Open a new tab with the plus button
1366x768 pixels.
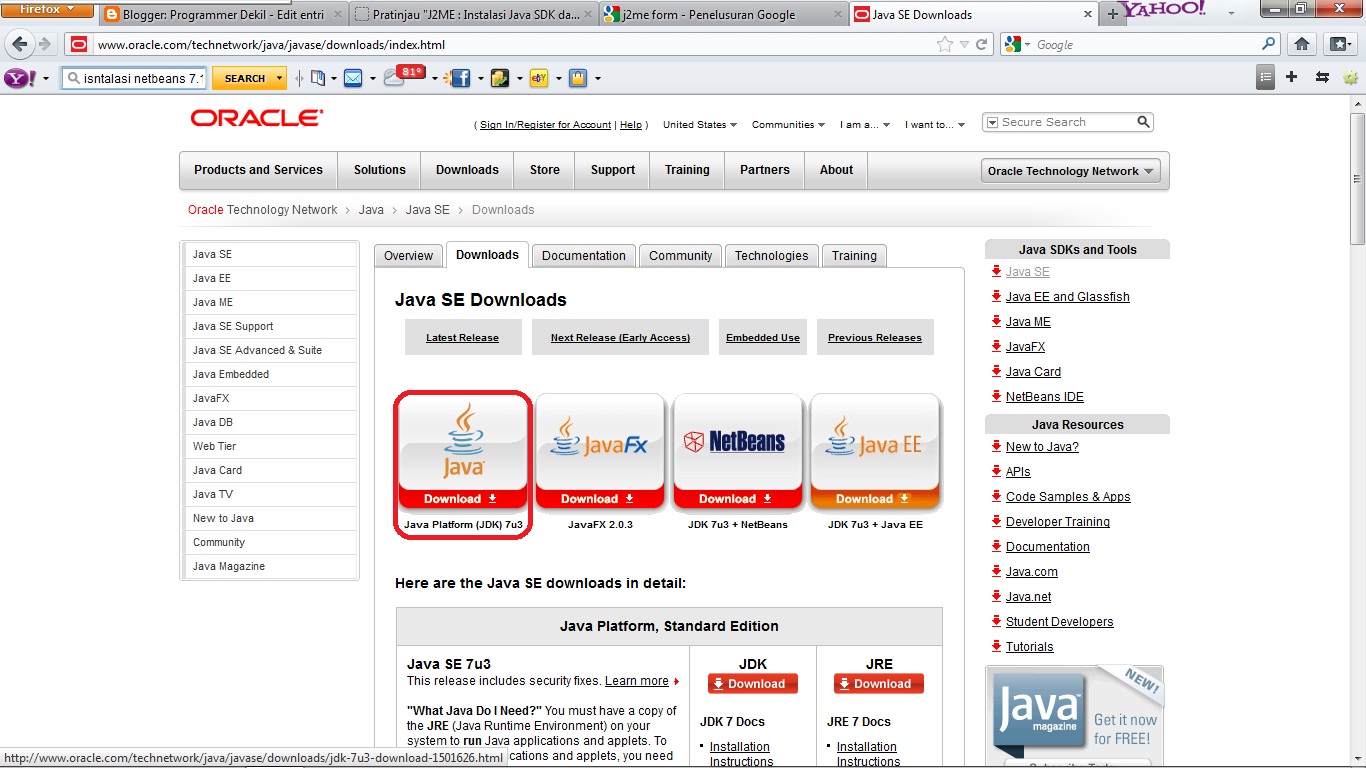1112,14
